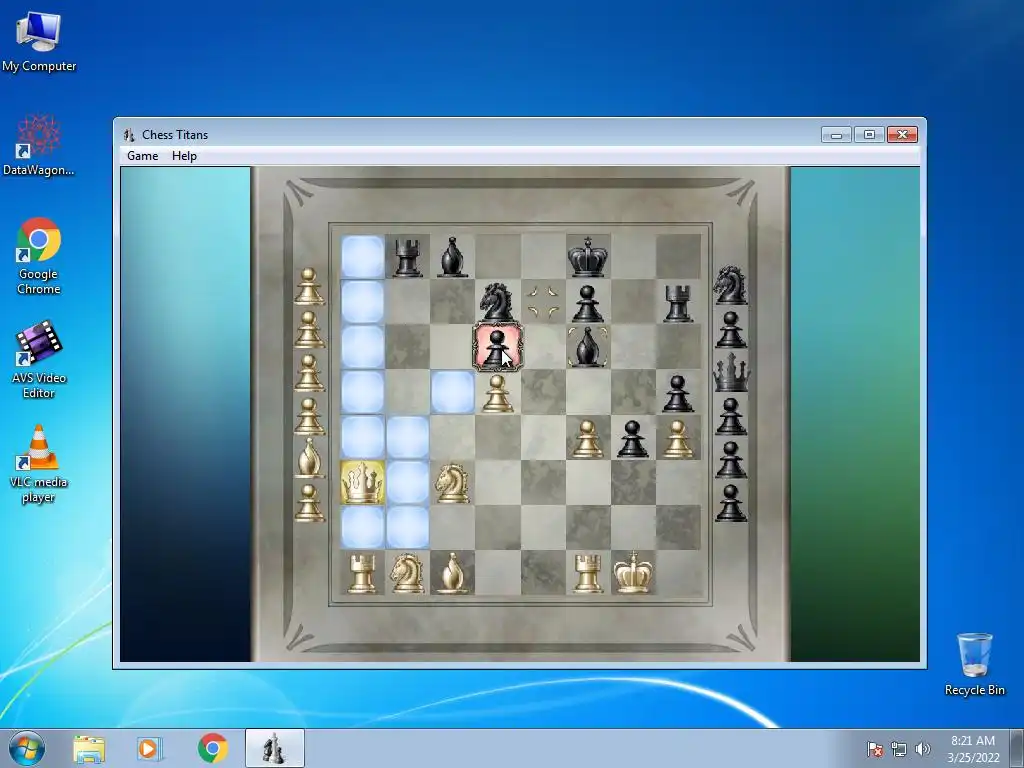Click the Chess Titans taskbar button
The height and width of the screenshot is (768, 1024).
coord(274,748)
